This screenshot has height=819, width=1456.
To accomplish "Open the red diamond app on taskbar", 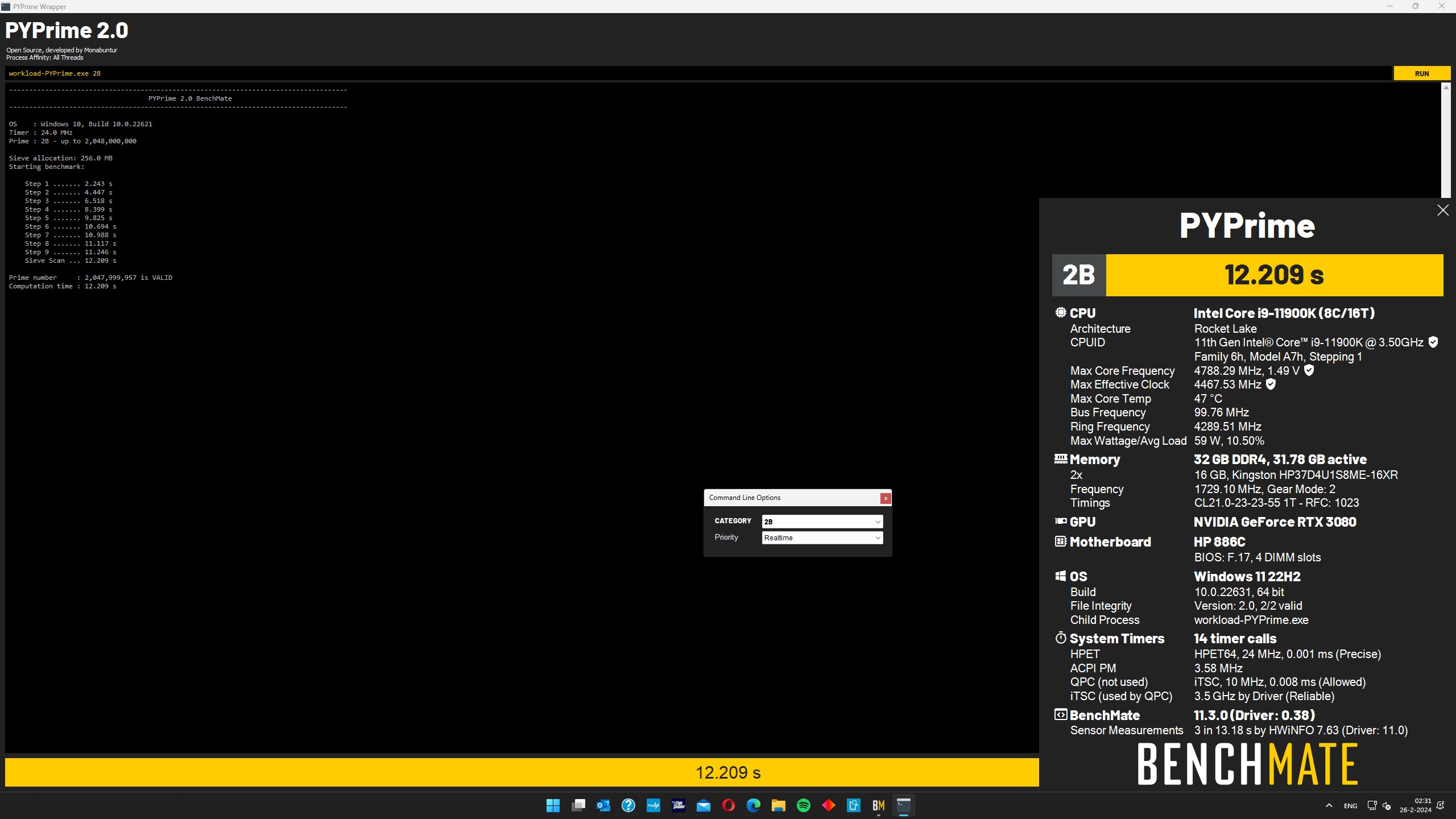I will (x=829, y=805).
